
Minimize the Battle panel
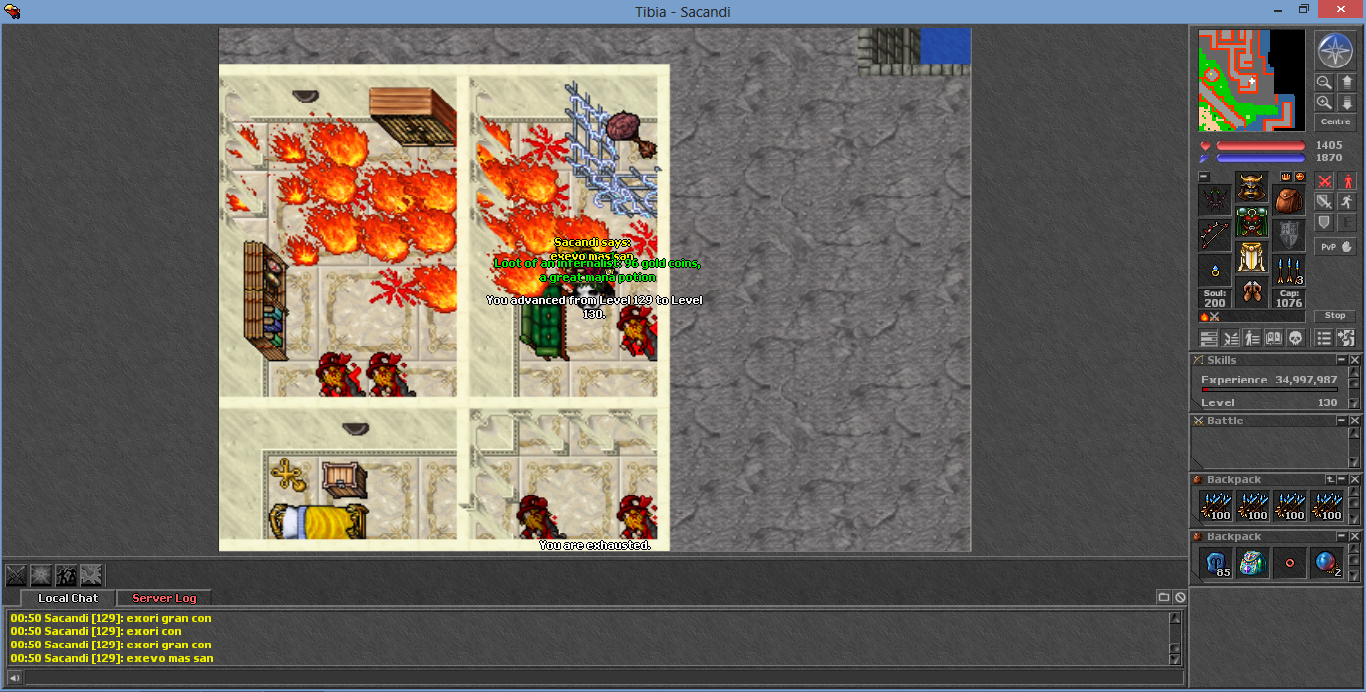1342,421
